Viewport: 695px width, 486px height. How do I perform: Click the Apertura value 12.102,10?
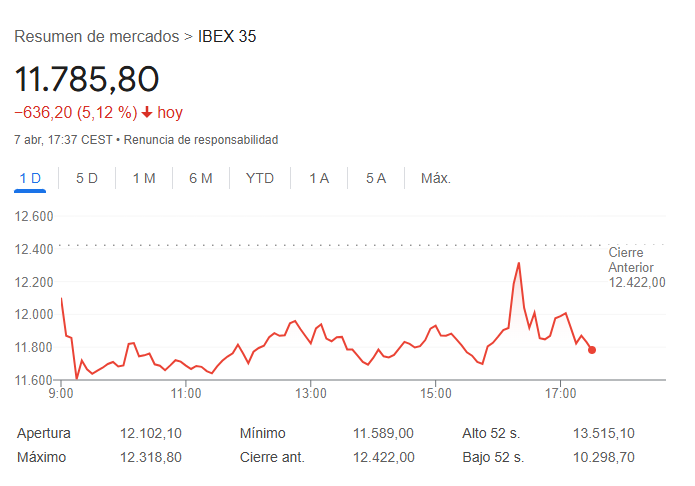point(150,434)
